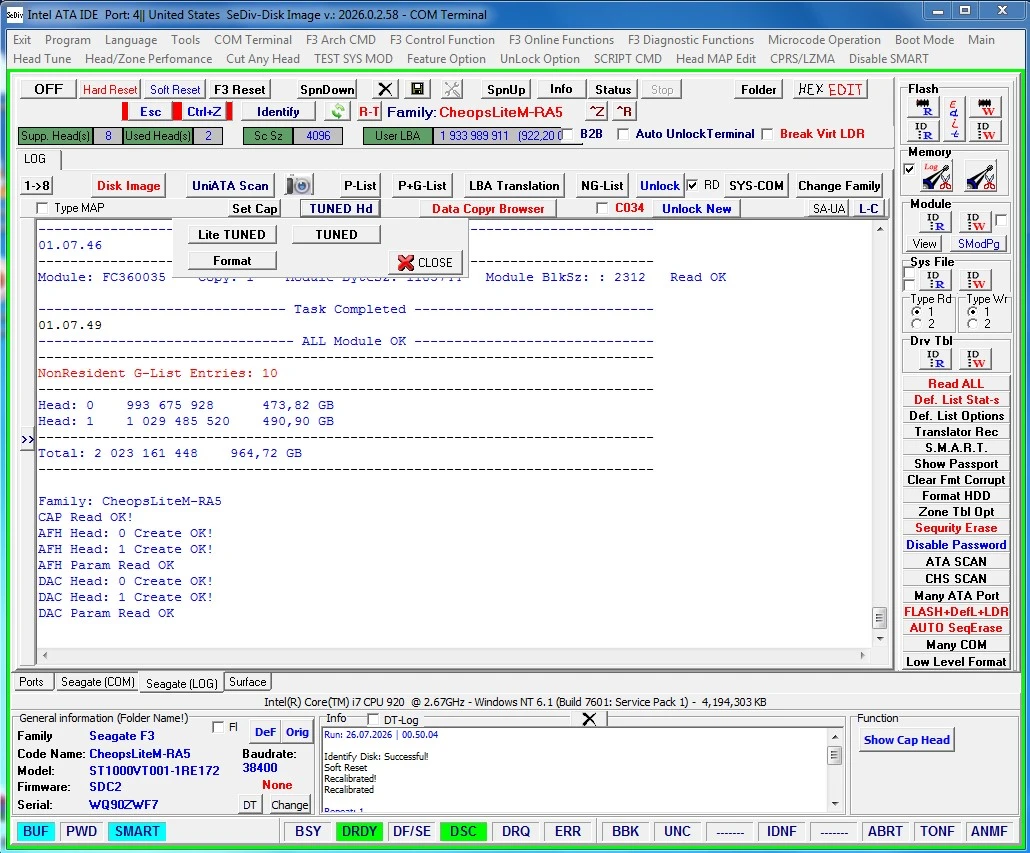
Task: Click the Sc Sz value 4096
Action: coord(318,135)
